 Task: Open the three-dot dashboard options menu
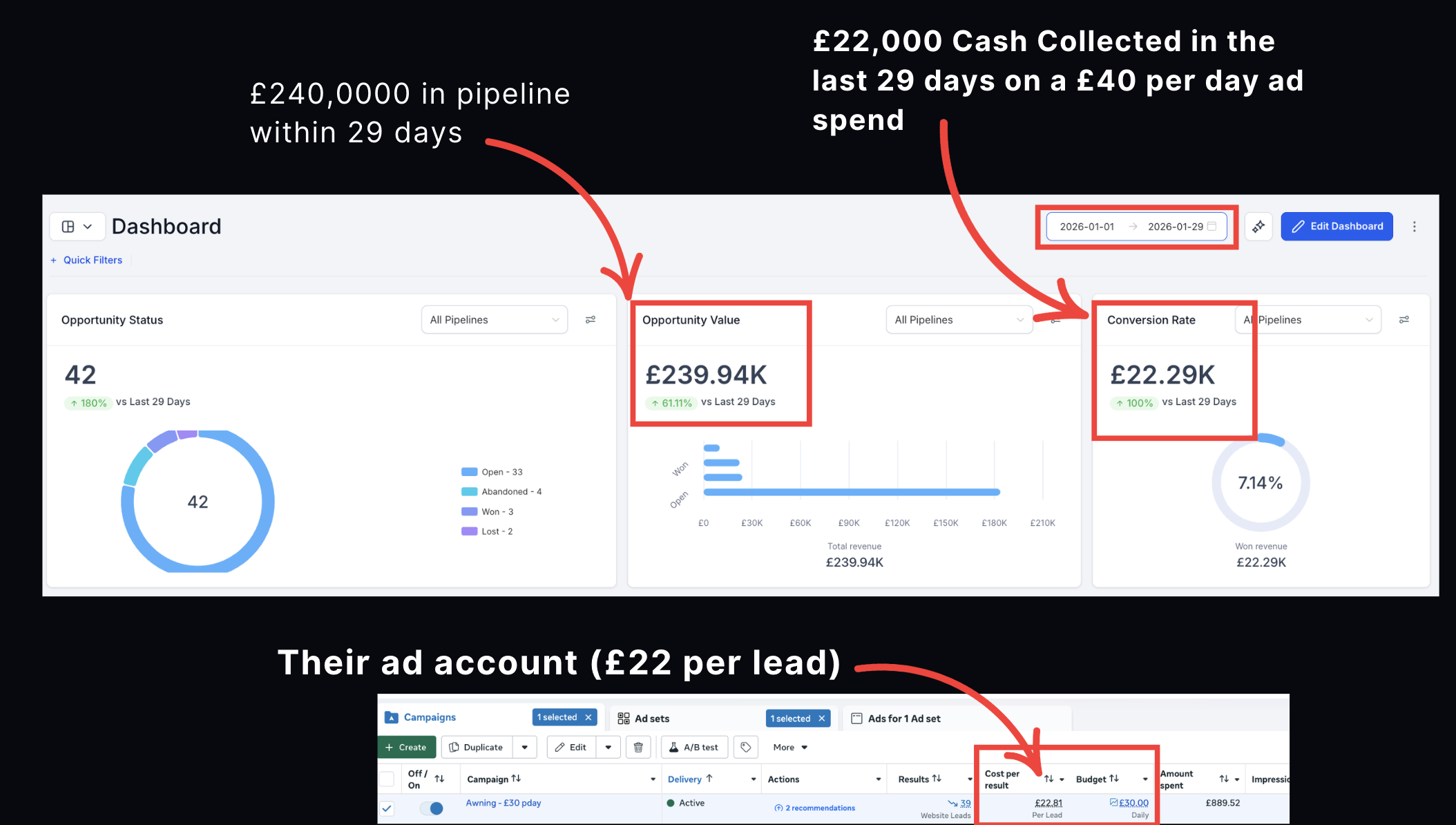coord(1414,227)
